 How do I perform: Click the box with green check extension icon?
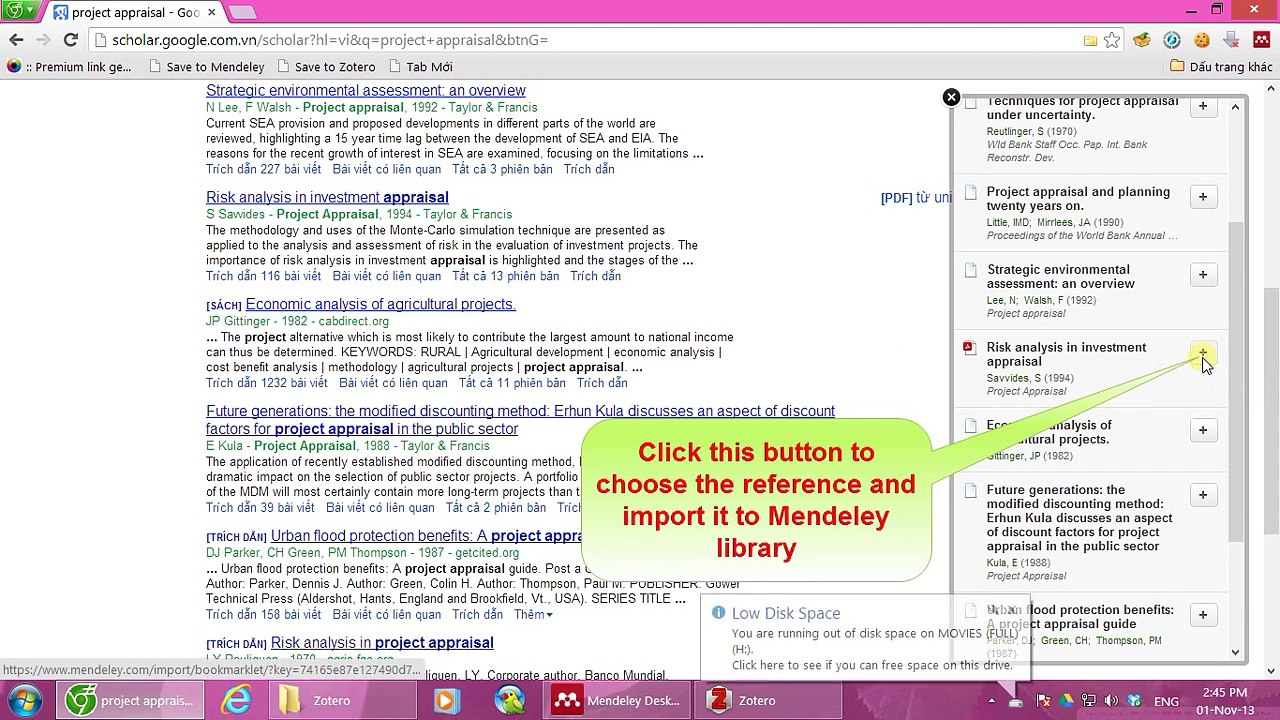1142,40
